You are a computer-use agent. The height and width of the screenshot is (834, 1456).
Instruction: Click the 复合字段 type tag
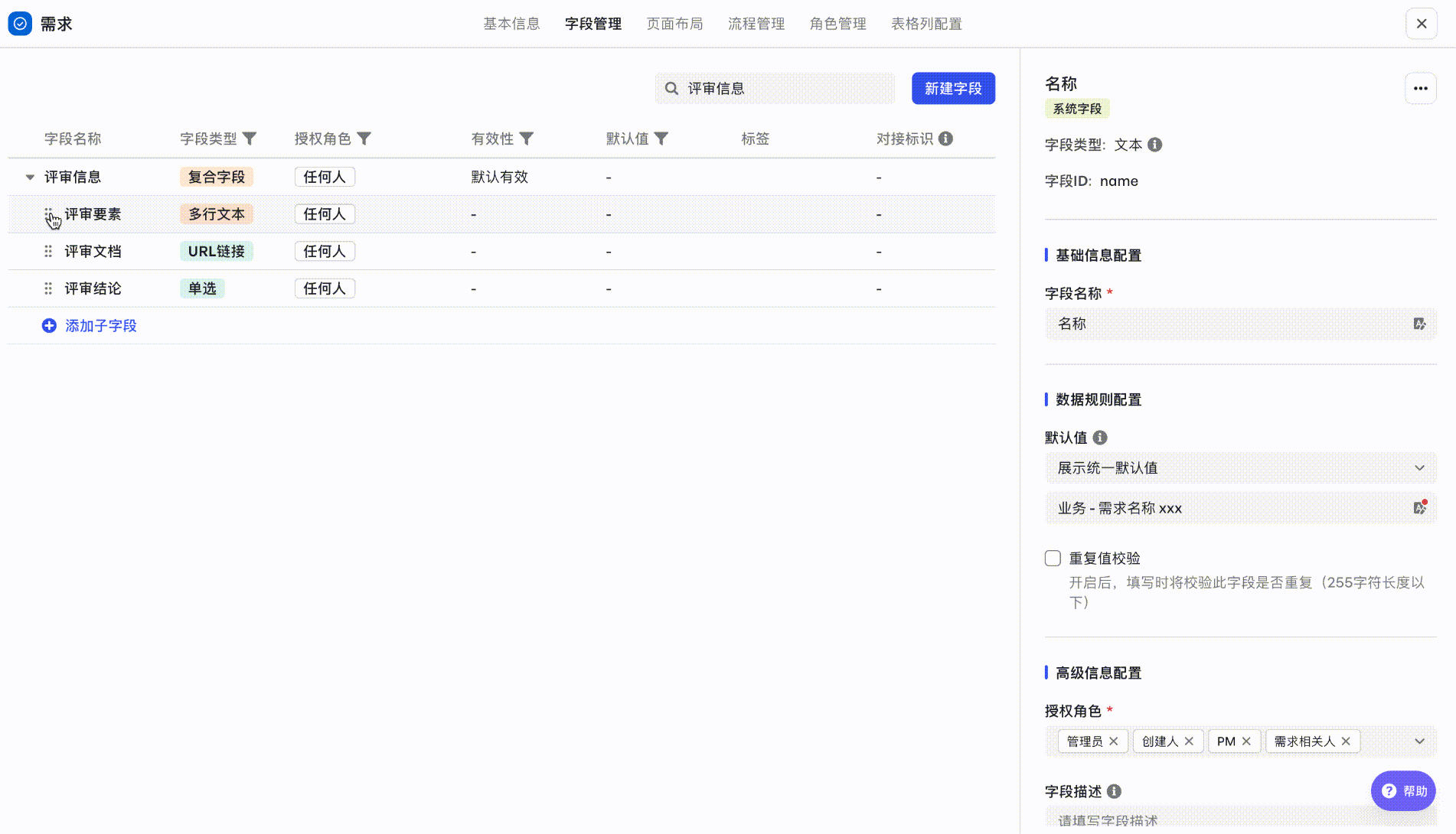217,177
